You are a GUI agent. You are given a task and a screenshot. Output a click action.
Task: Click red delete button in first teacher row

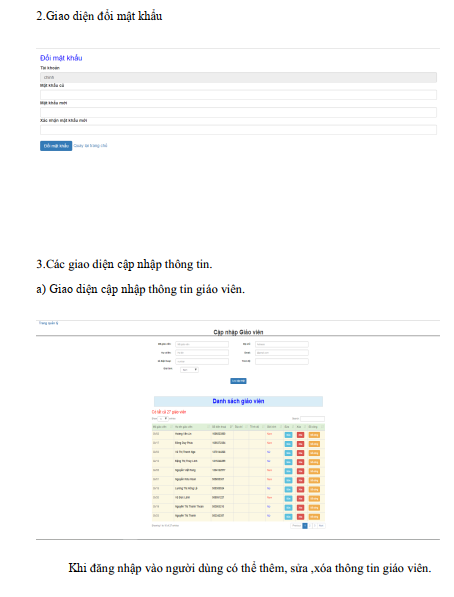point(301,435)
